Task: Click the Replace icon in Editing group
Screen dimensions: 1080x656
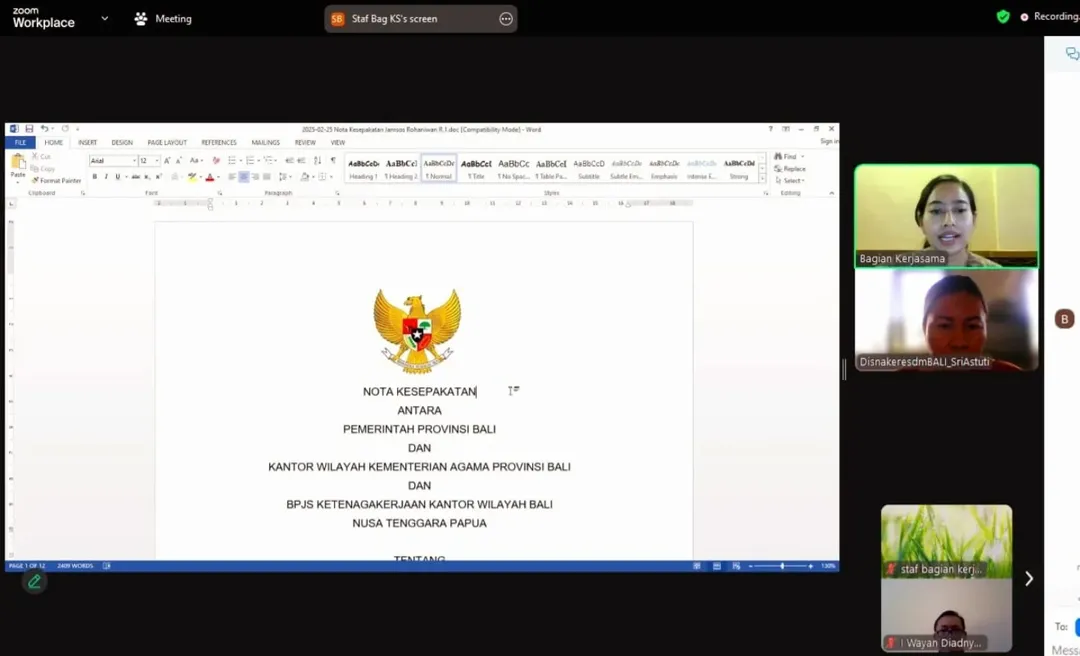Action: click(x=778, y=169)
